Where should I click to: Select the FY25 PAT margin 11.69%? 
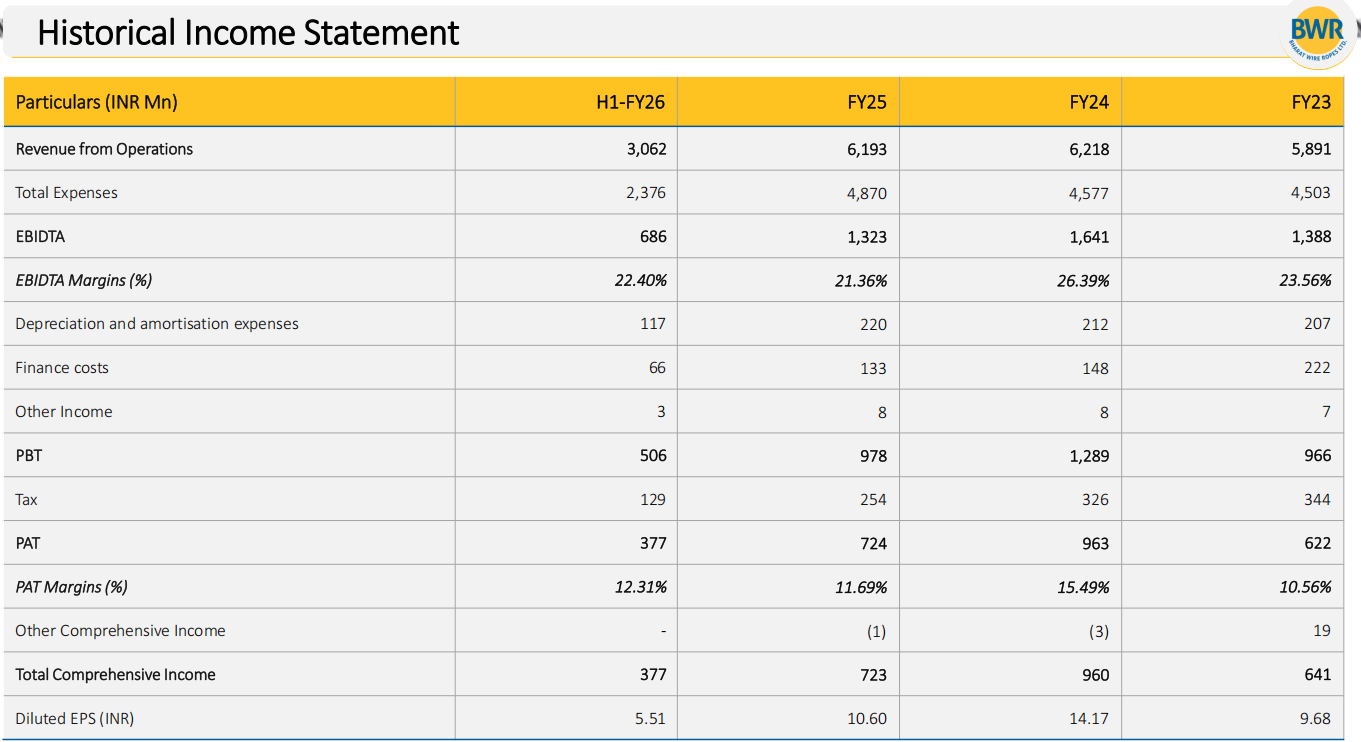860,588
